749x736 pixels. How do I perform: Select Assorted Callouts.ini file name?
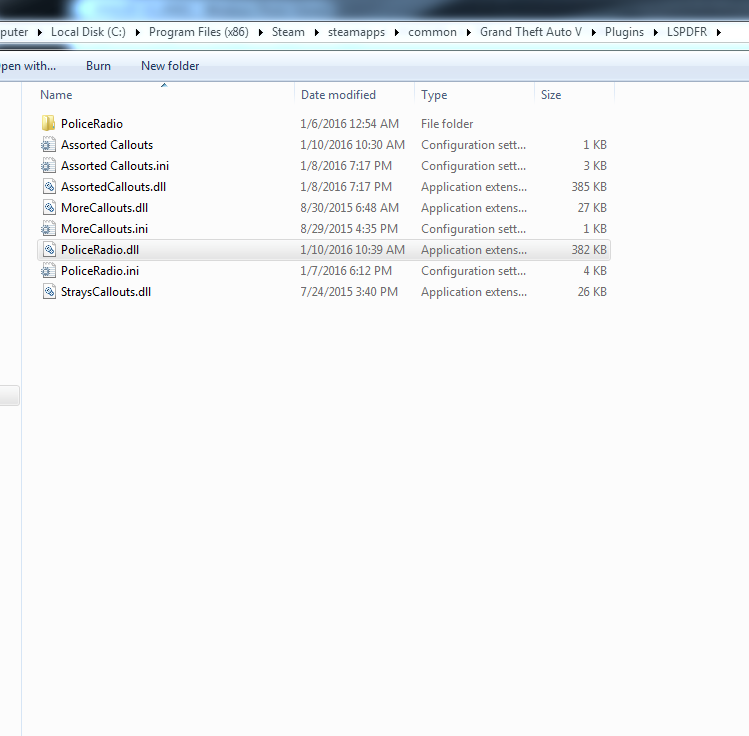pos(115,166)
